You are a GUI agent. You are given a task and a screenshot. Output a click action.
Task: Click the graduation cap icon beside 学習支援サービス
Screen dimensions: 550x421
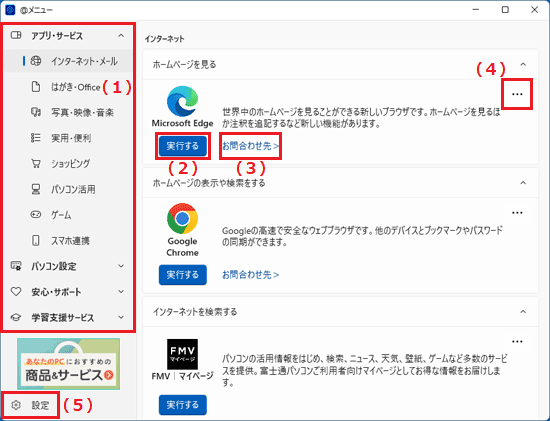coord(16,318)
